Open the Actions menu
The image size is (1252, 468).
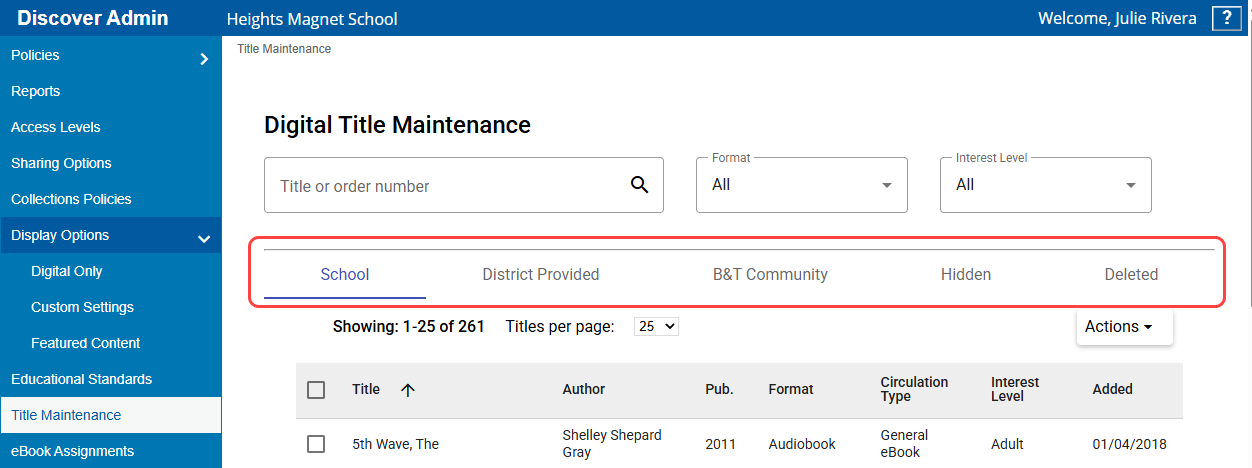[x=1124, y=327]
